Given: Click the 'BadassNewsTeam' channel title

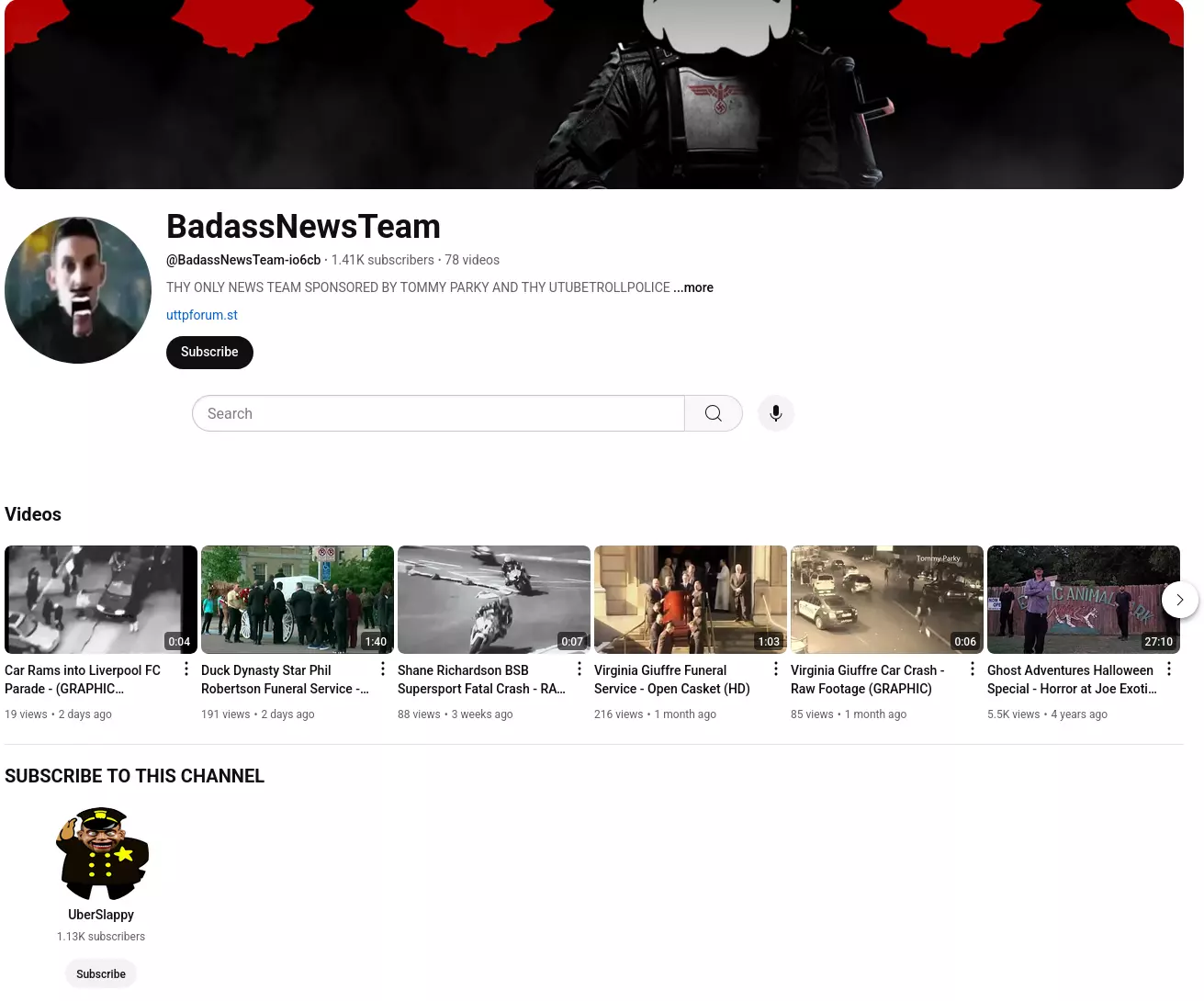Looking at the screenshot, I should (x=303, y=227).
